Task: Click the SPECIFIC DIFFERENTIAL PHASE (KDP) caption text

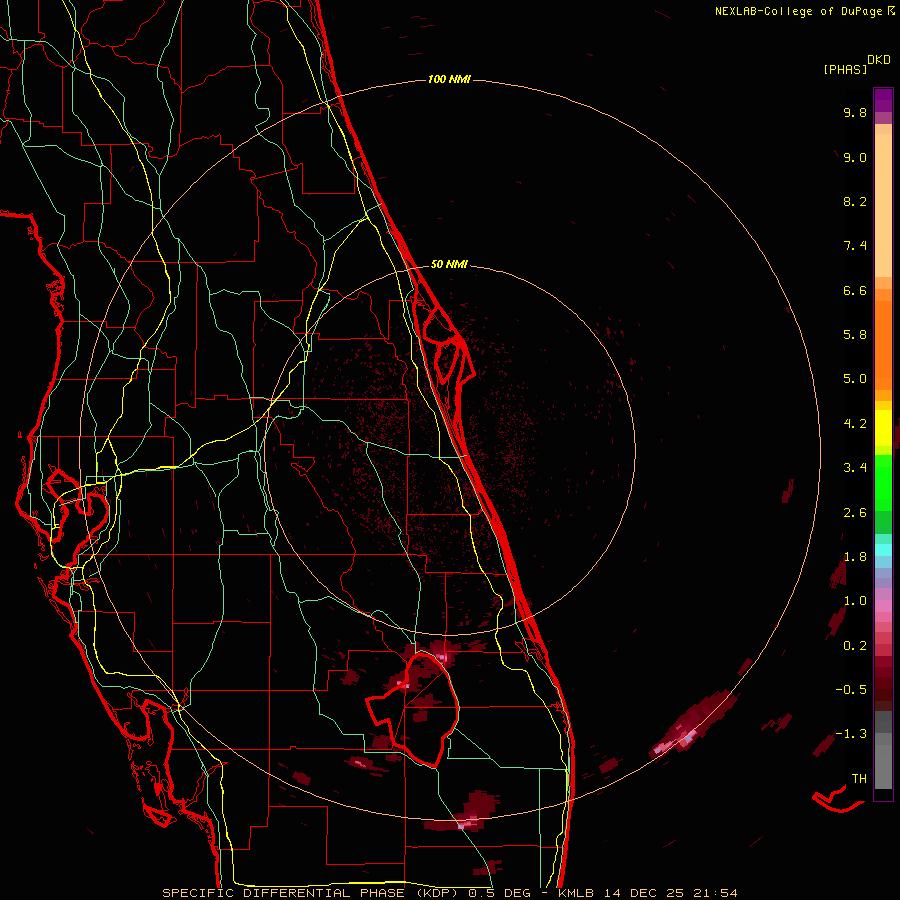Action: (313, 893)
